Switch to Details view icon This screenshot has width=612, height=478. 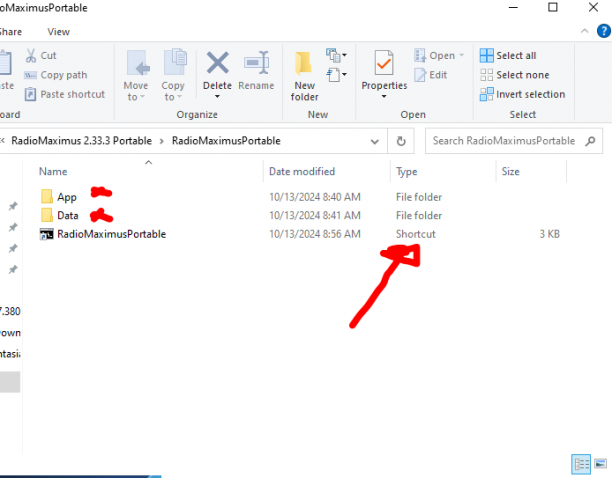click(581, 464)
